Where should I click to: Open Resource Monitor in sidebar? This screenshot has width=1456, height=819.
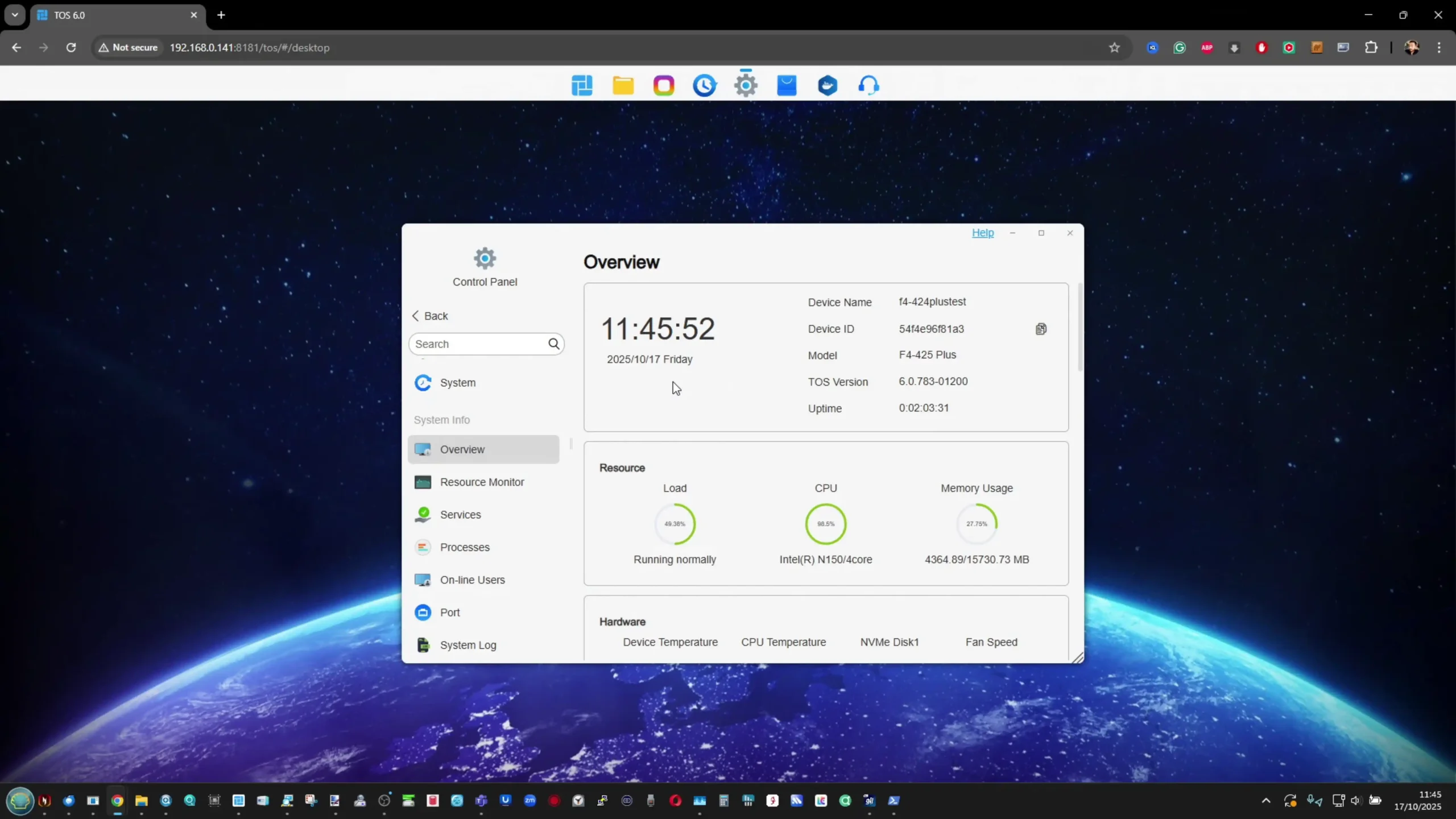[481, 482]
